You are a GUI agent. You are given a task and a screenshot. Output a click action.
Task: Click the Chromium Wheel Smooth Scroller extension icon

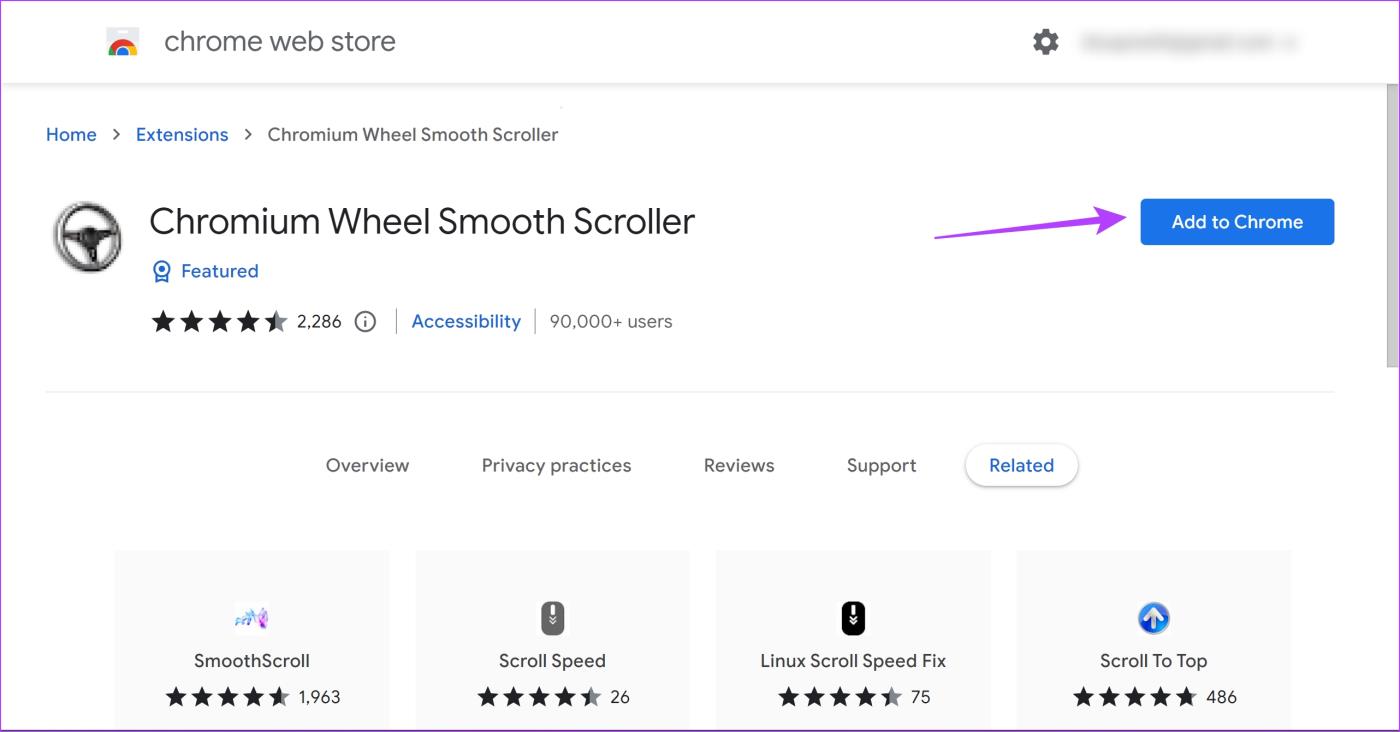coord(86,237)
